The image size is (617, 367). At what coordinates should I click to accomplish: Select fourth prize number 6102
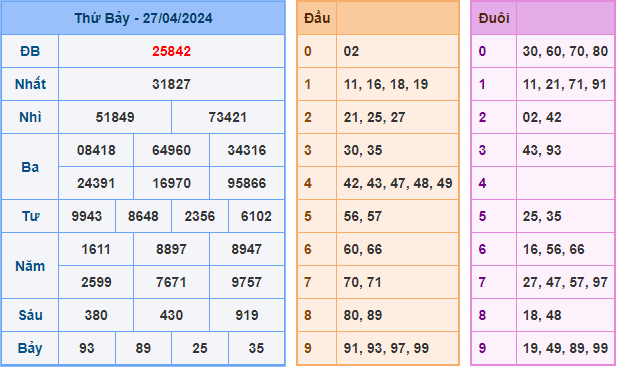click(256, 216)
